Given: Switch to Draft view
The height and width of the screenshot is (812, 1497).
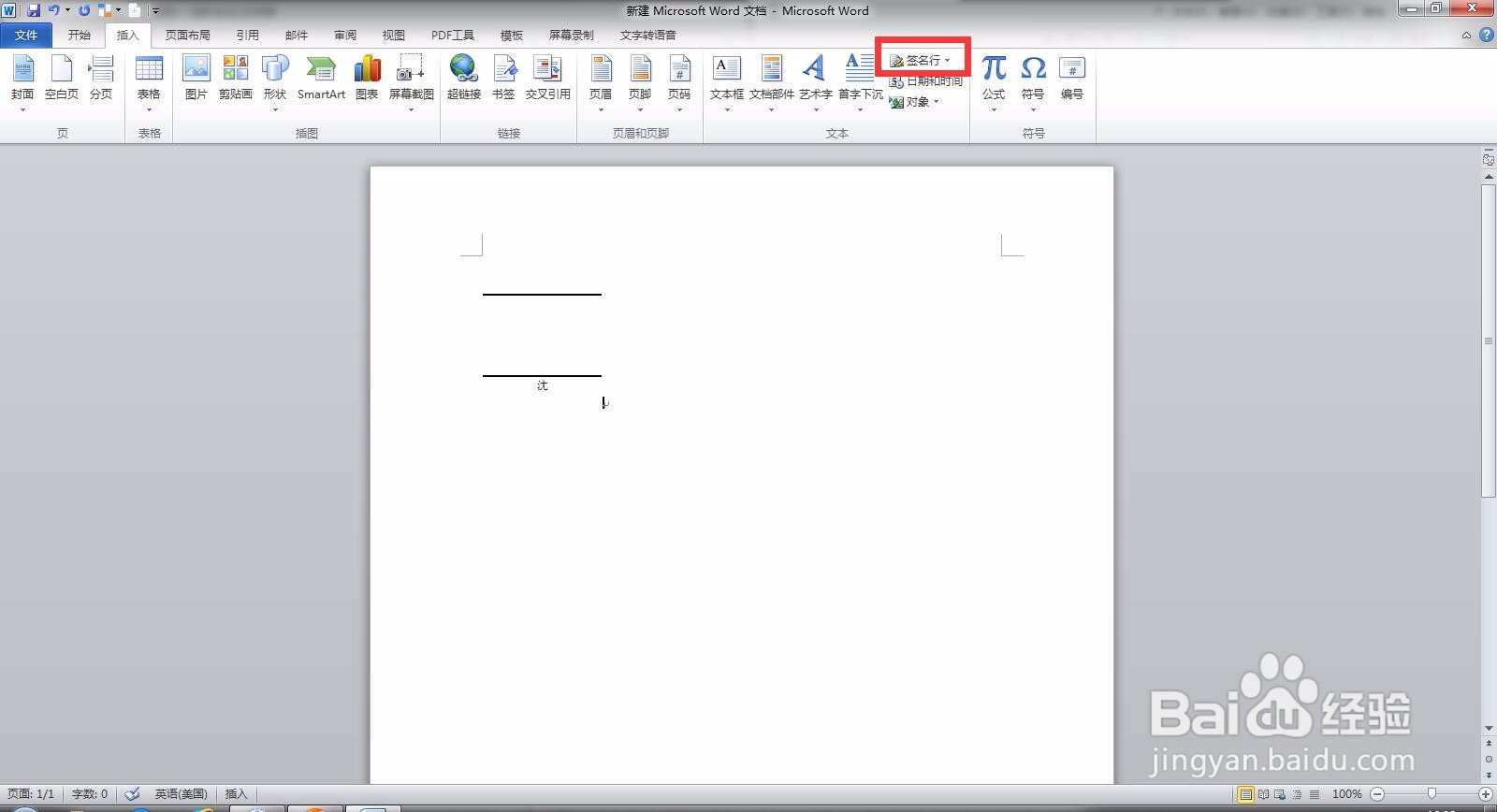Looking at the screenshot, I should [x=1315, y=794].
